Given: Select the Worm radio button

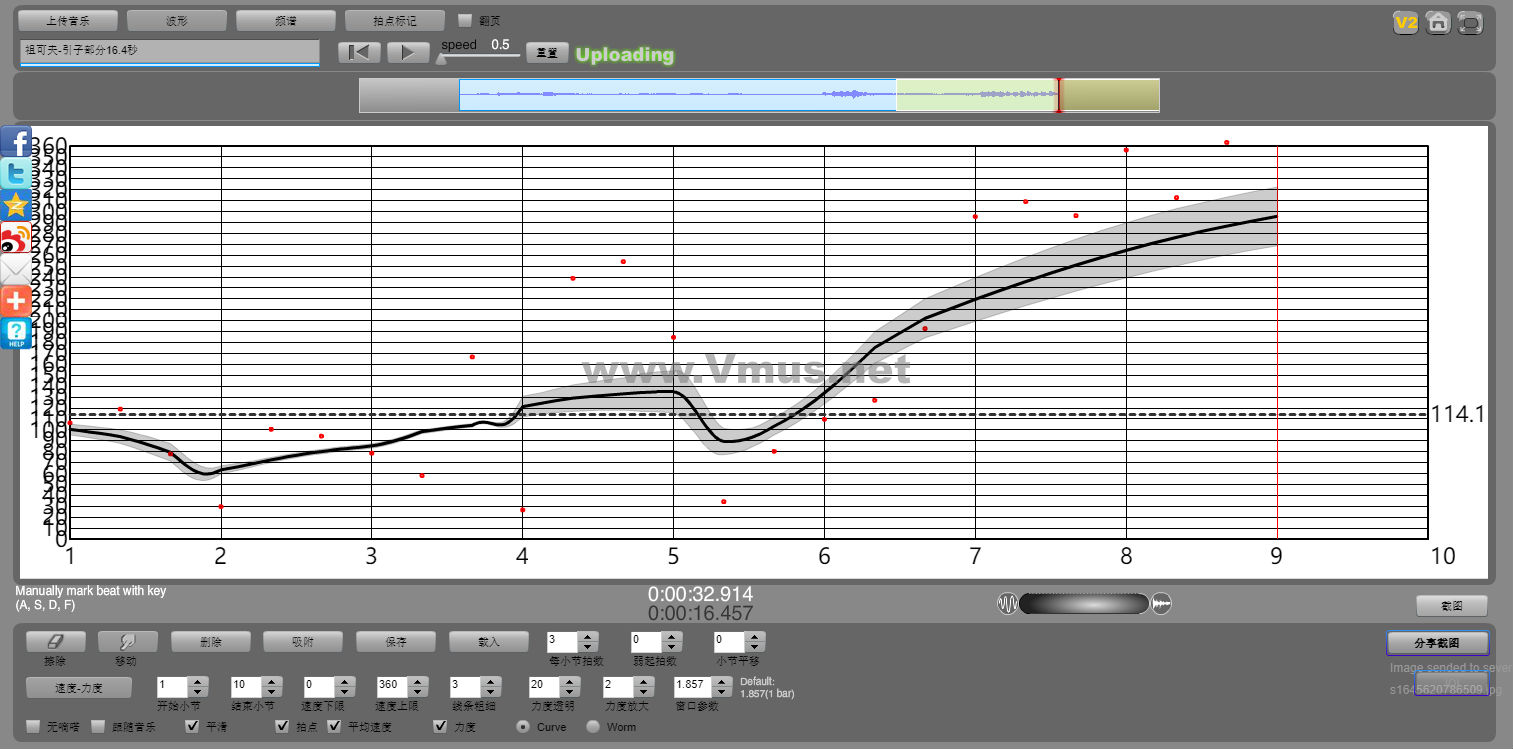Looking at the screenshot, I should (x=593, y=726).
